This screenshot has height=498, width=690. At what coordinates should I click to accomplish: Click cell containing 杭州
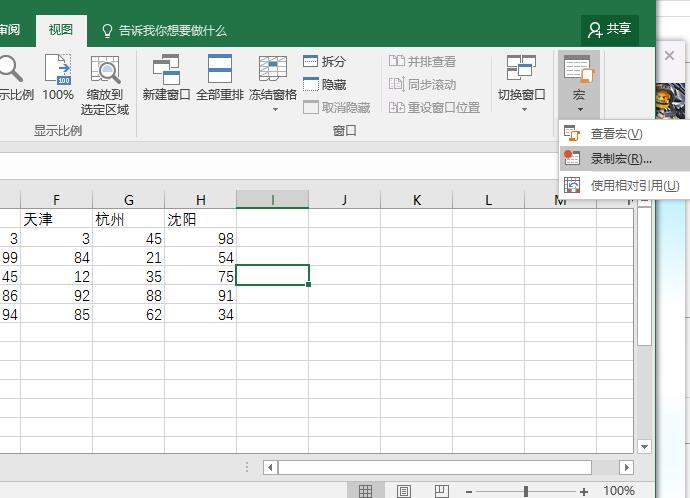click(128, 219)
